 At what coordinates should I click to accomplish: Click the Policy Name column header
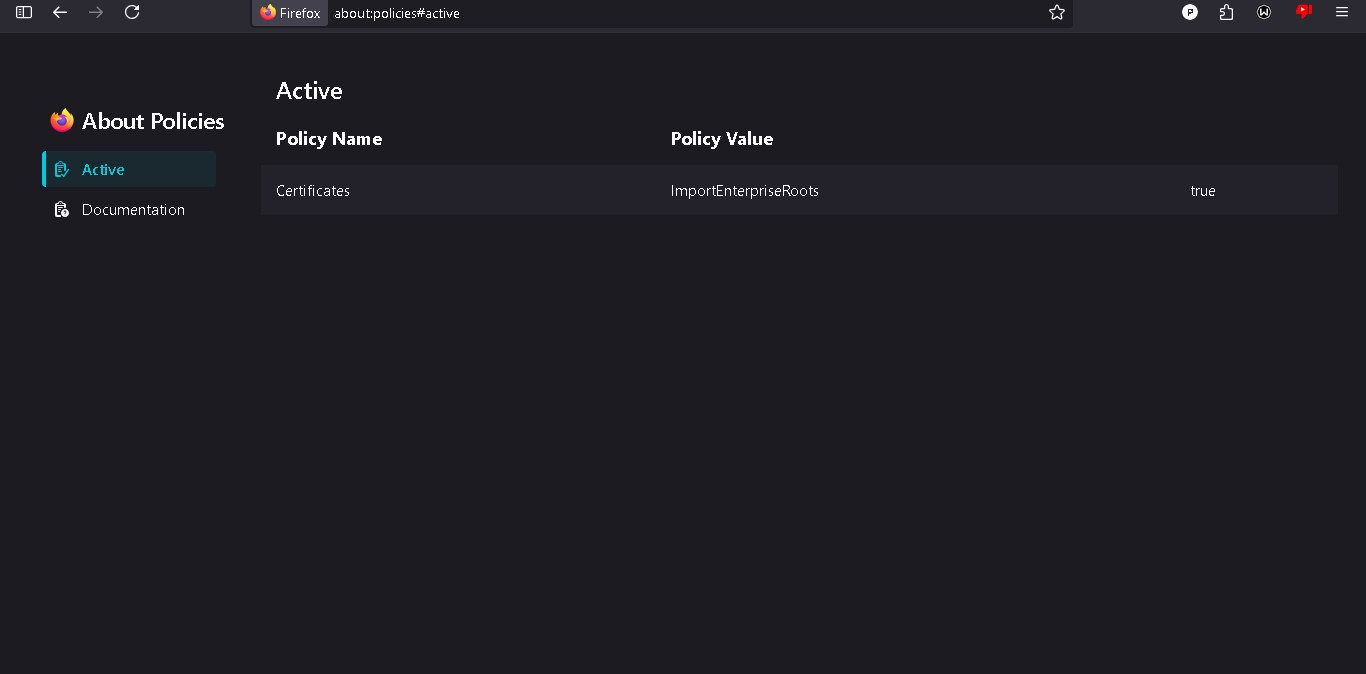coord(329,139)
